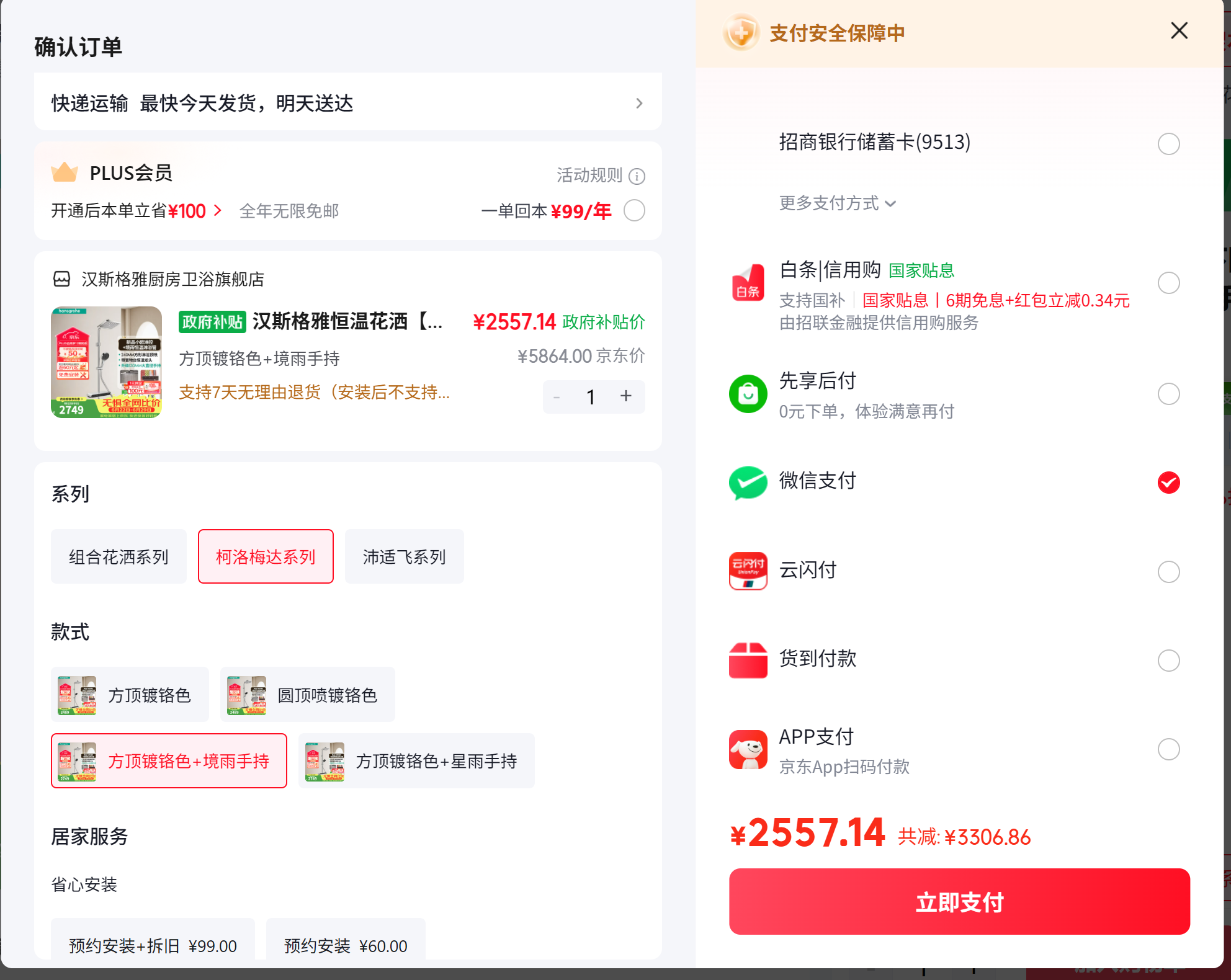The height and width of the screenshot is (980, 1231).
Task: Click the 云闪付 UnionPay logo icon
Action: pyautogui.click(x=748, y=571)
